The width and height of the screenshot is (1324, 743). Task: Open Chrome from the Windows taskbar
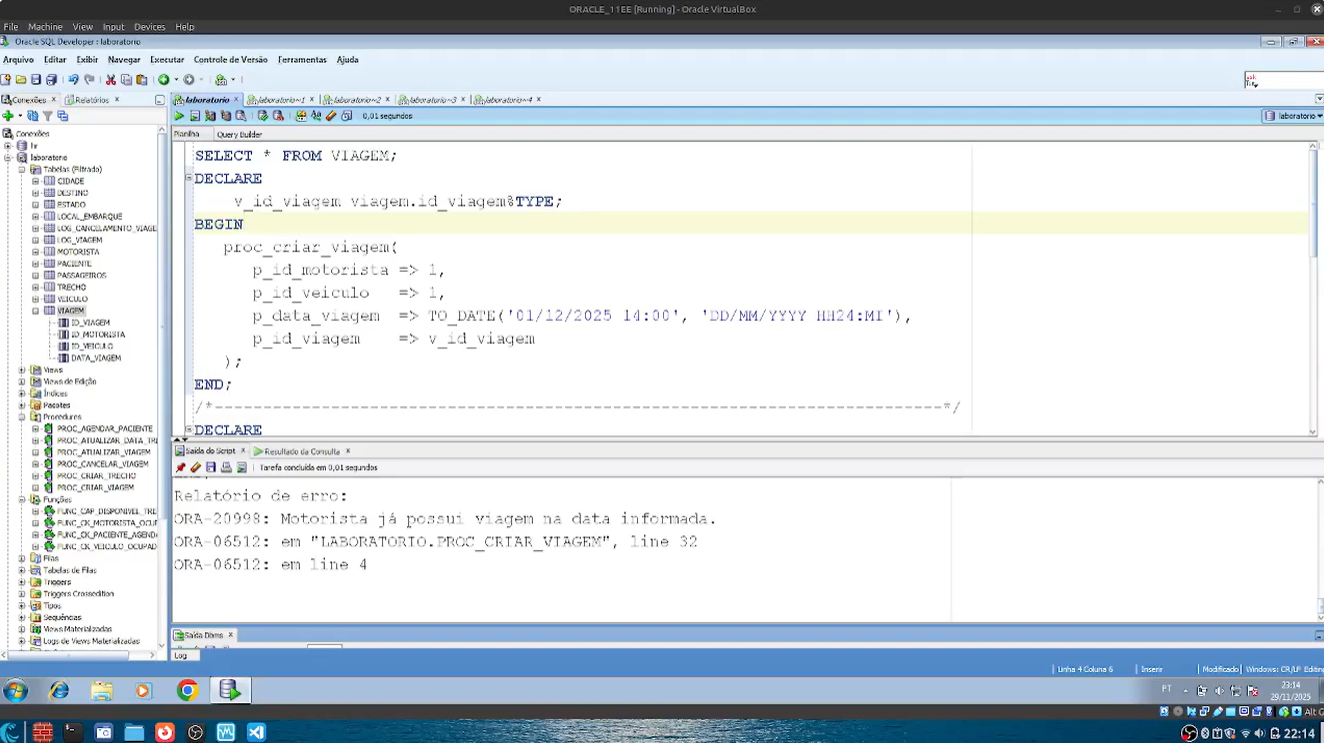pyautogui.click(x=187, y=690)
